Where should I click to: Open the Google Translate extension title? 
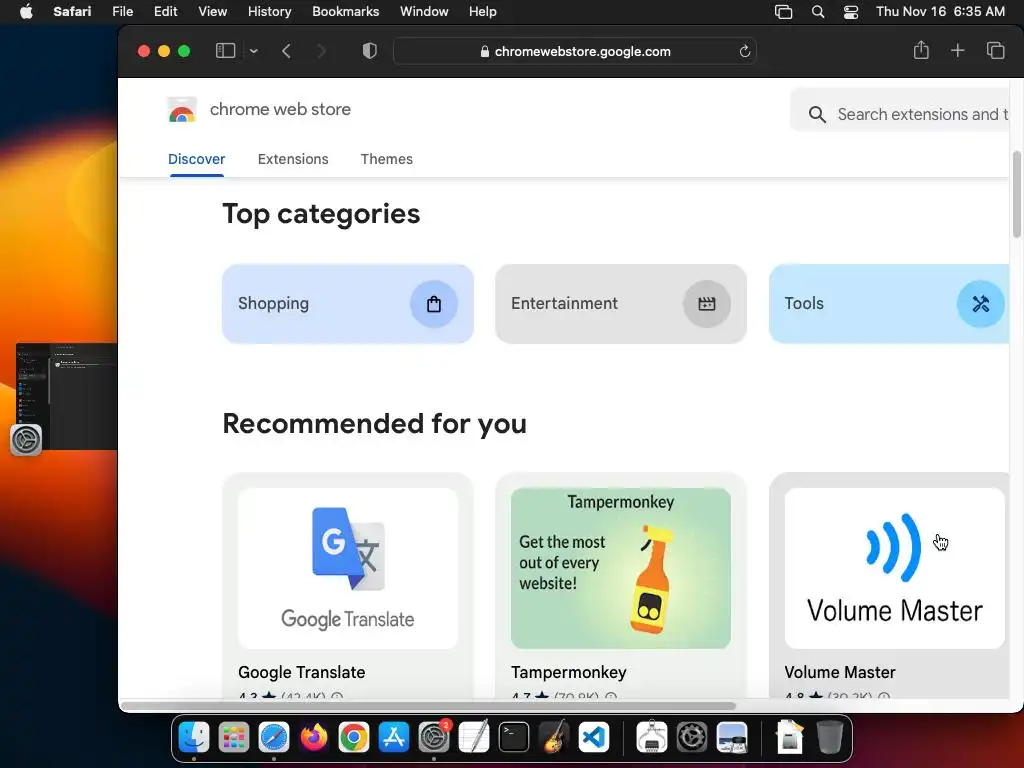click(302, 672)
